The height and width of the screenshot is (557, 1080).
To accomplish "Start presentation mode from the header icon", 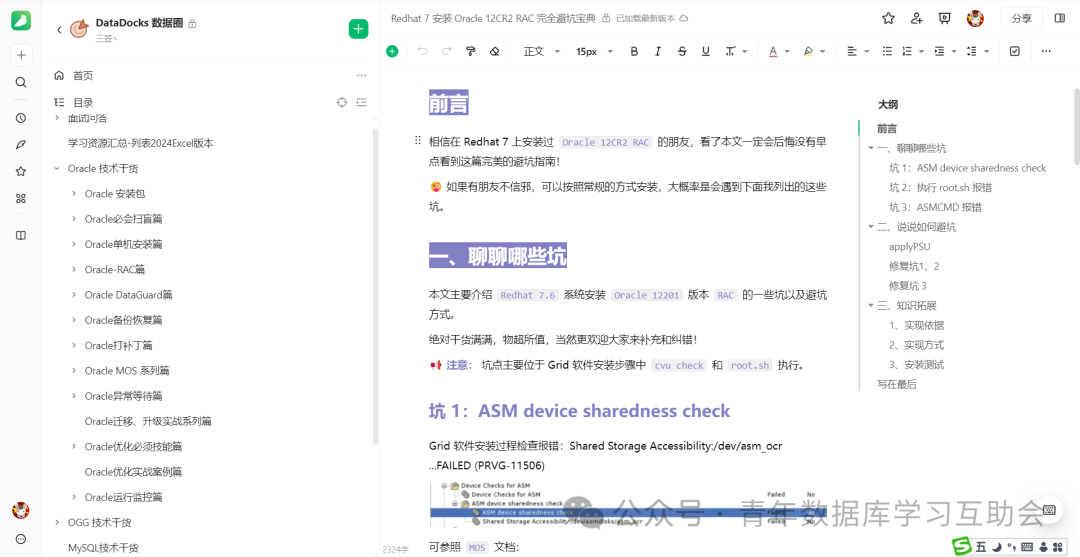I will click(x=945, y=19).
